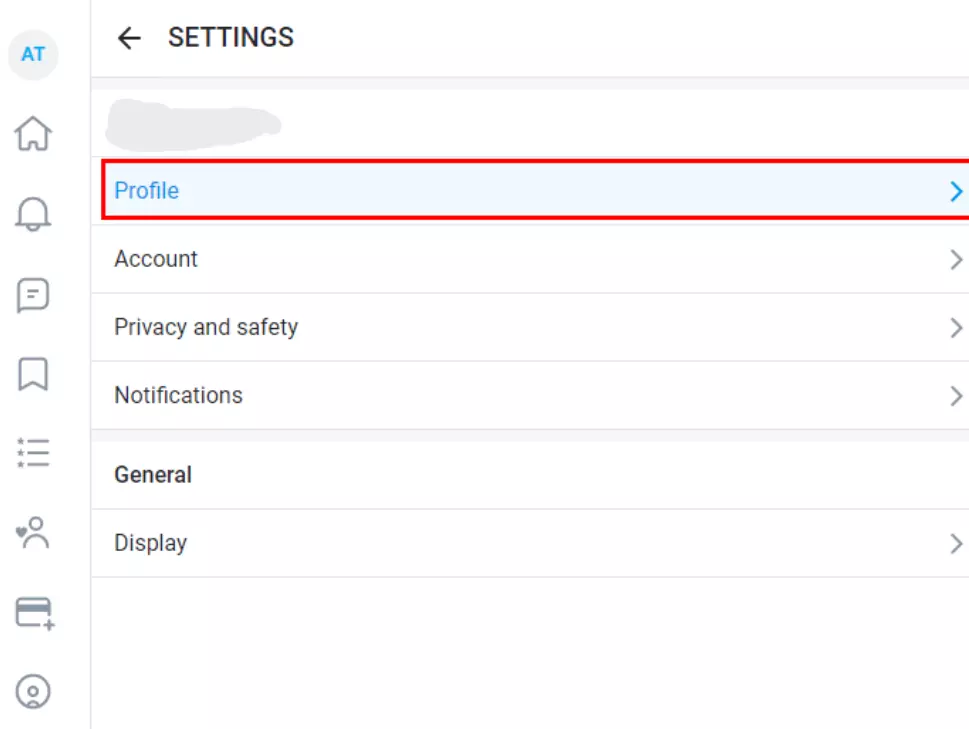Viewport: 969px width, 729px height.
Task: Open the Lists icon in sidebar
Action: [x=33, y=453]
